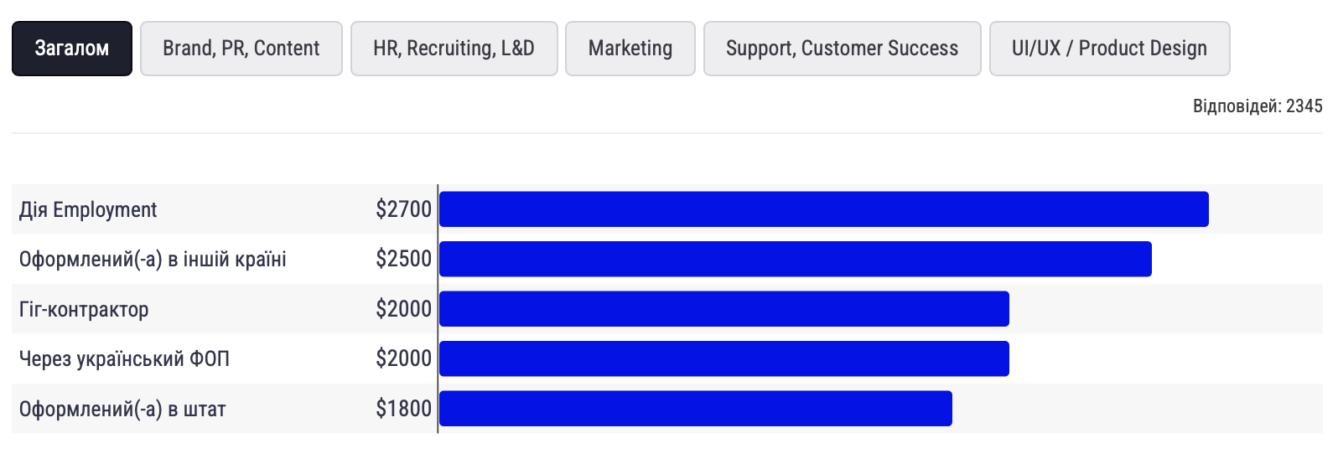Viewport: 1338px width, 469px height.
Task: Click the Оформлений(-а) в штат bar
Action: pyautogui.click(x=696, y=409)
